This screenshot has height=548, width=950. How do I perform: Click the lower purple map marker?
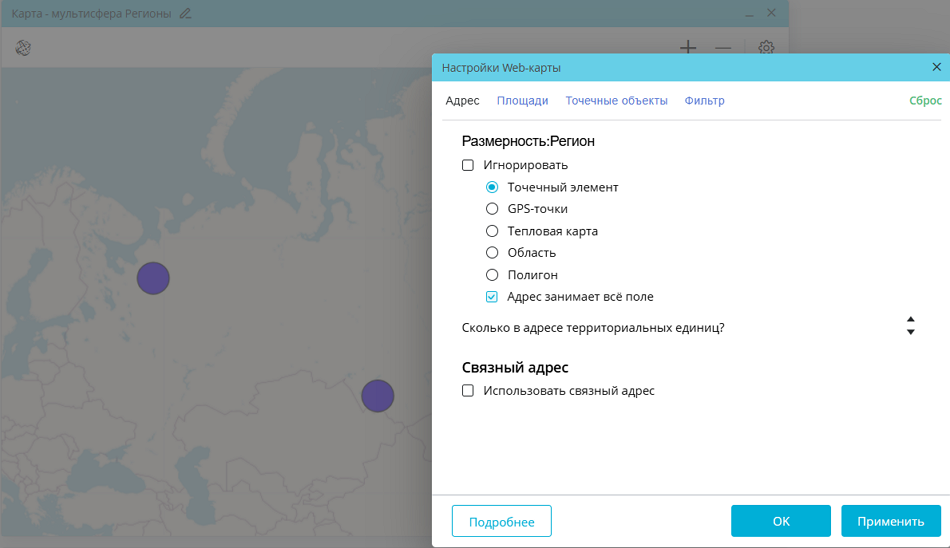(x=377, y=396)
